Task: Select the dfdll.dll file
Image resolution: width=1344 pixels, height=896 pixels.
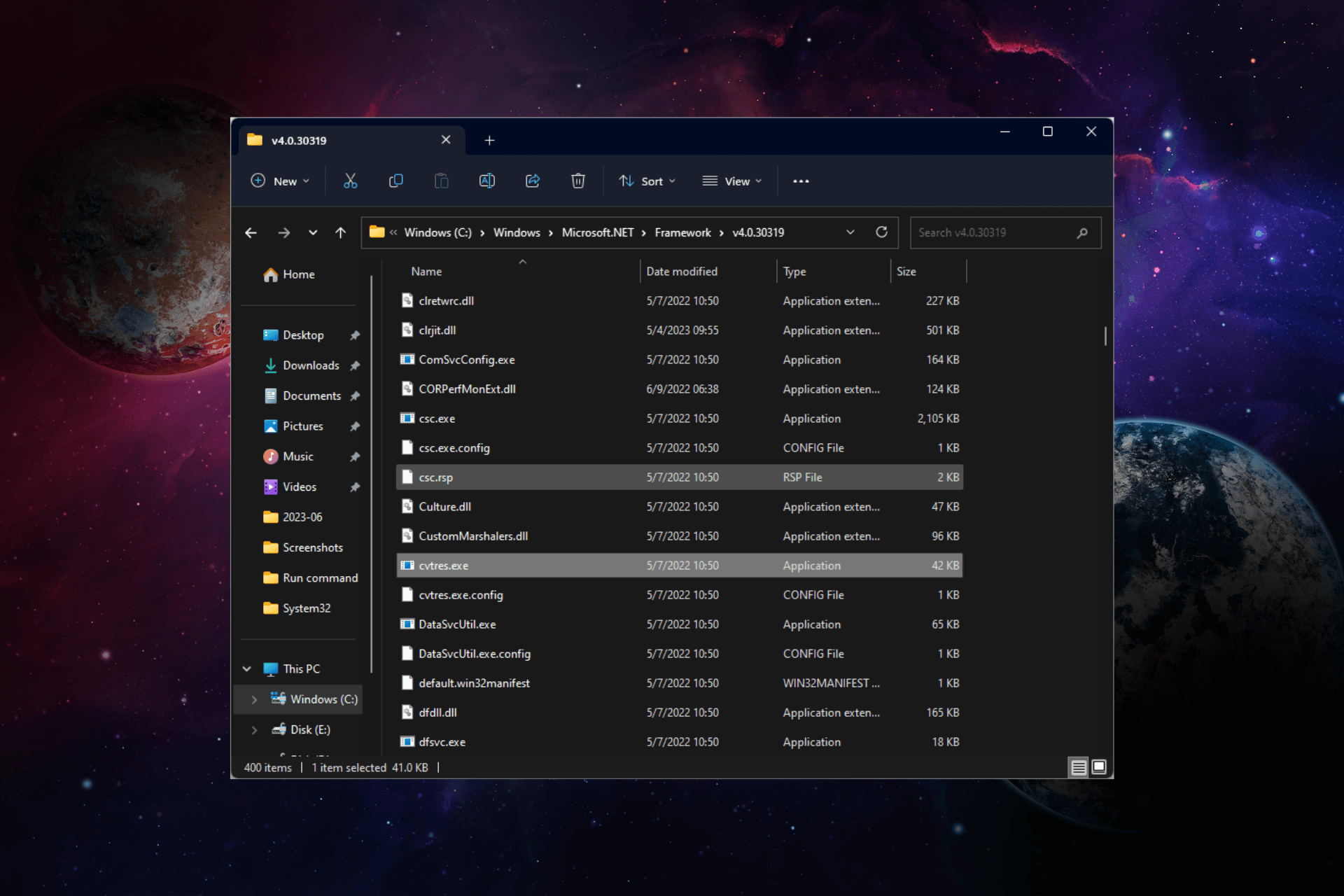Action: [x=680, y=713]
